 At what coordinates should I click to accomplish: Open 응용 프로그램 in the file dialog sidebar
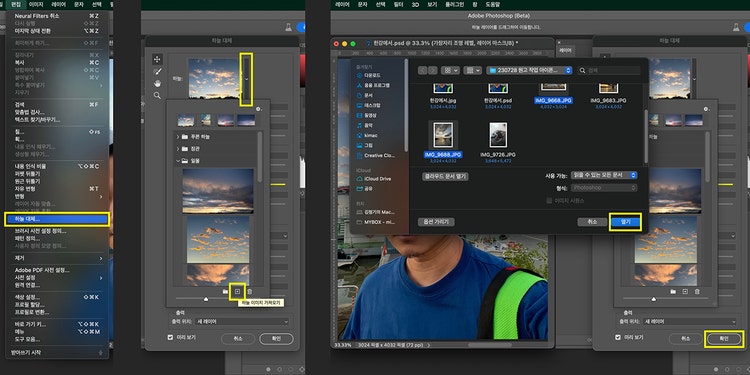(x=373, y=85)
